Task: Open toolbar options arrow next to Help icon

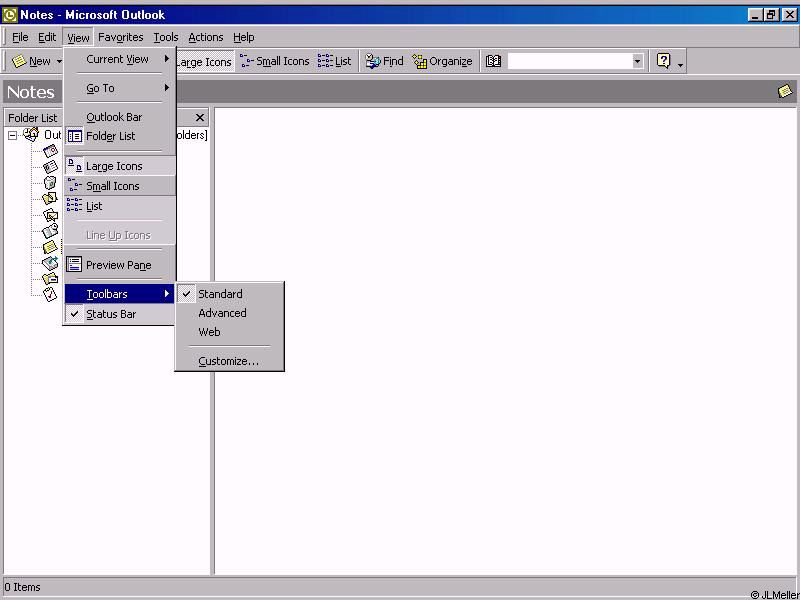Action: click(680, 64)
